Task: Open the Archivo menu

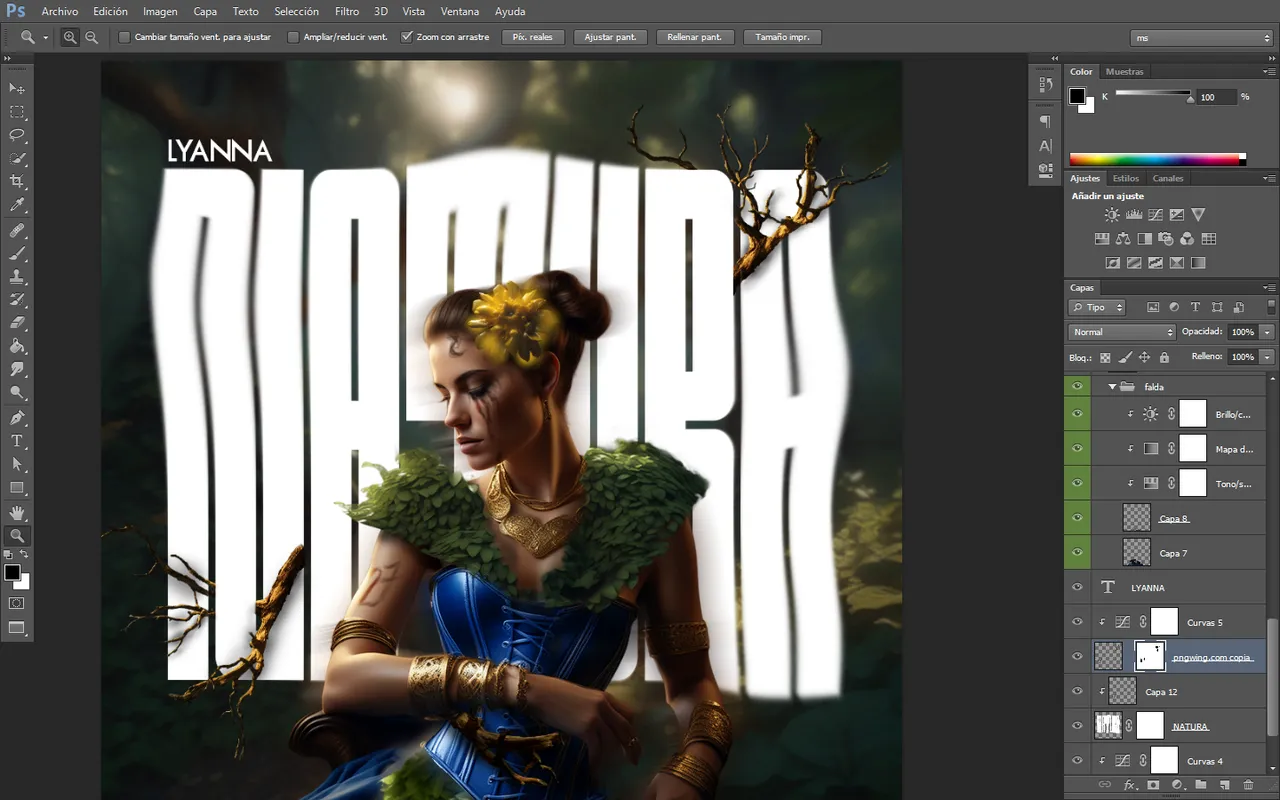Action: (60, 12)
